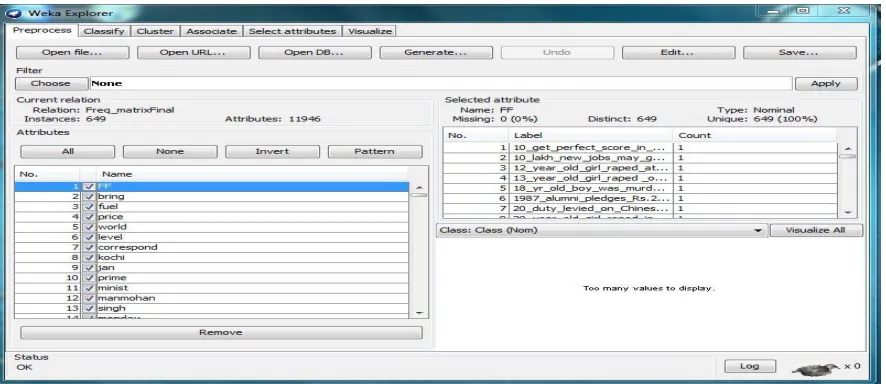Select the jan attribute row

pos(211,268)
